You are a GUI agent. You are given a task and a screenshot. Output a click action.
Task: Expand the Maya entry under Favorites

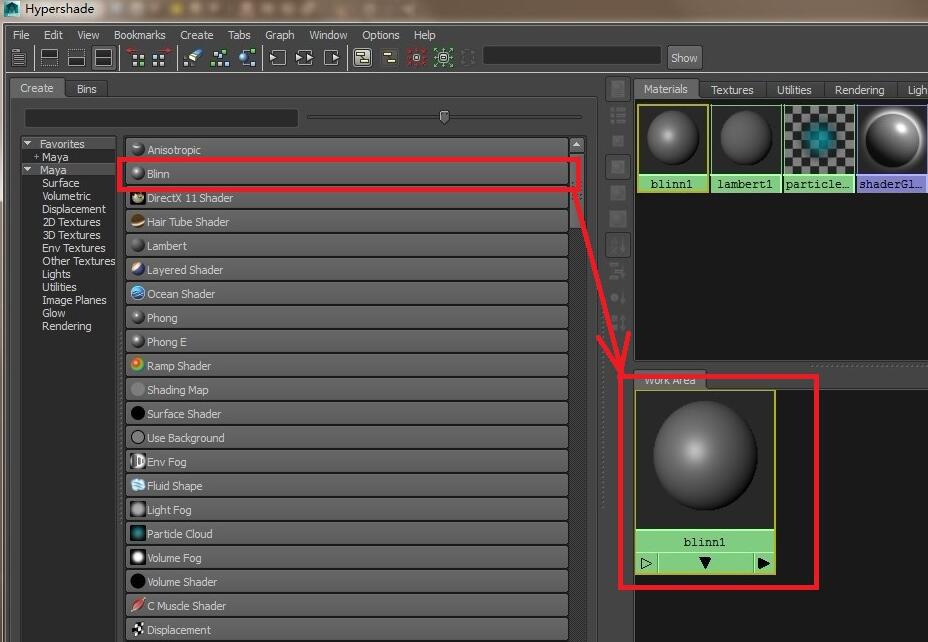pyautogui.click(x=36, y=157)
